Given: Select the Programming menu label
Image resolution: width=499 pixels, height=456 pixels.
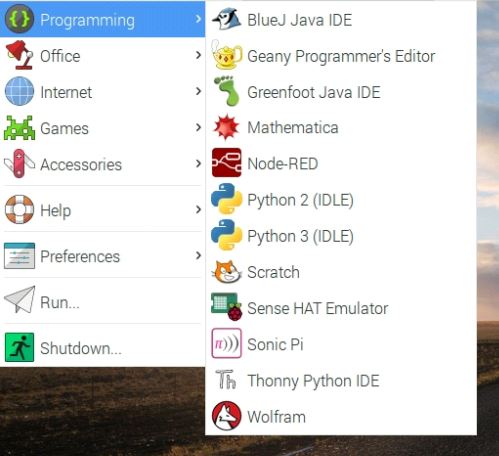Looking at the screenshot, I should click(87, 20).
